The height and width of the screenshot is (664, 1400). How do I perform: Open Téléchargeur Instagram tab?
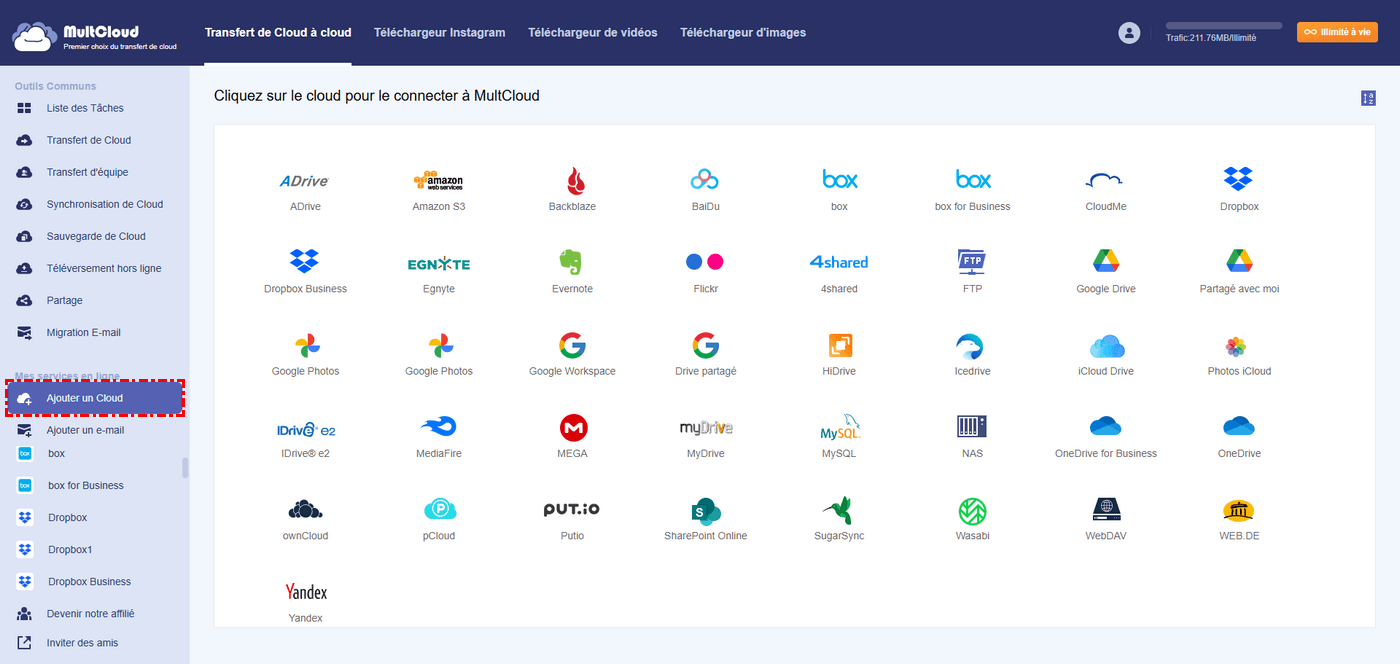point(439,33)
